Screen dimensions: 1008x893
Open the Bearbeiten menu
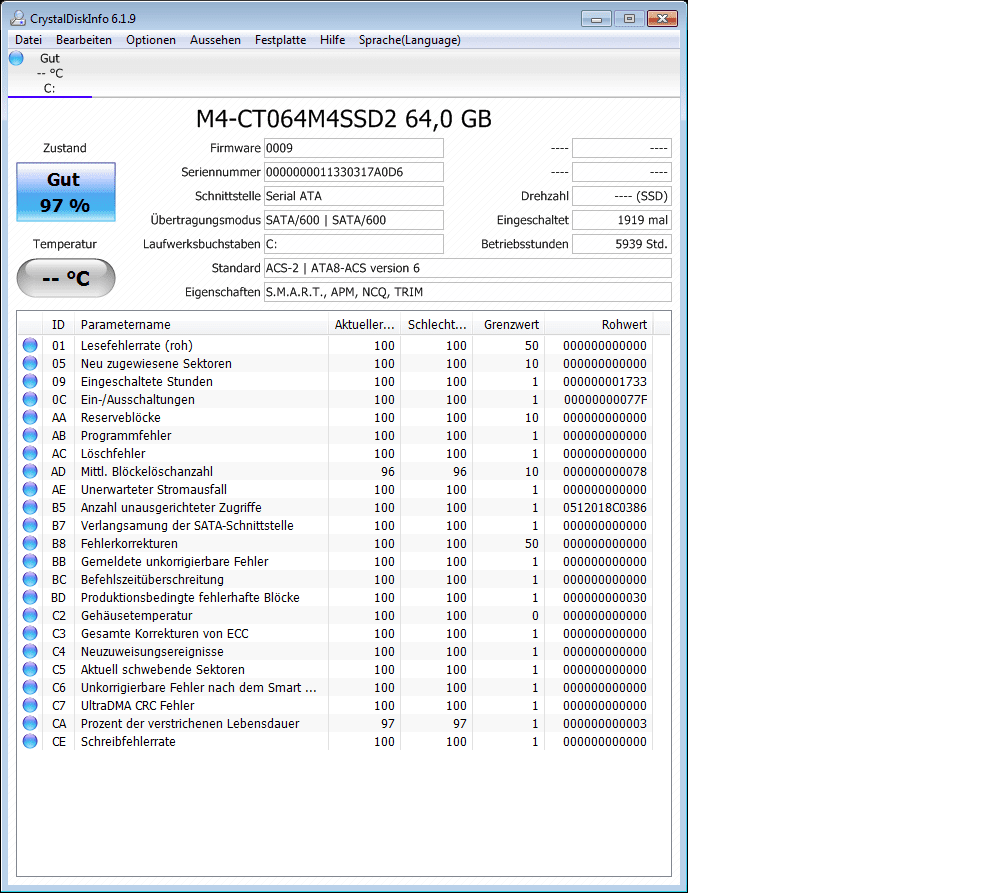point(84,40)
